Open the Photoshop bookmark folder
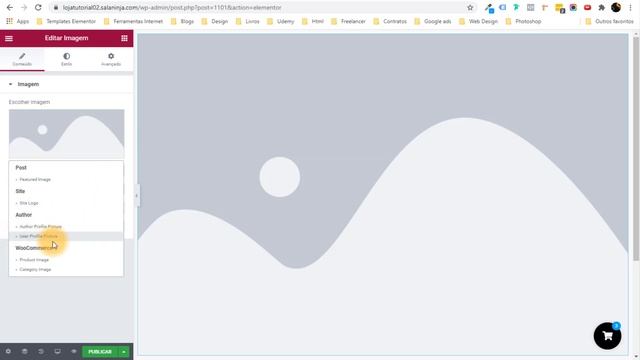Viewport: 640px width, 360px height. tap(523, 21)
